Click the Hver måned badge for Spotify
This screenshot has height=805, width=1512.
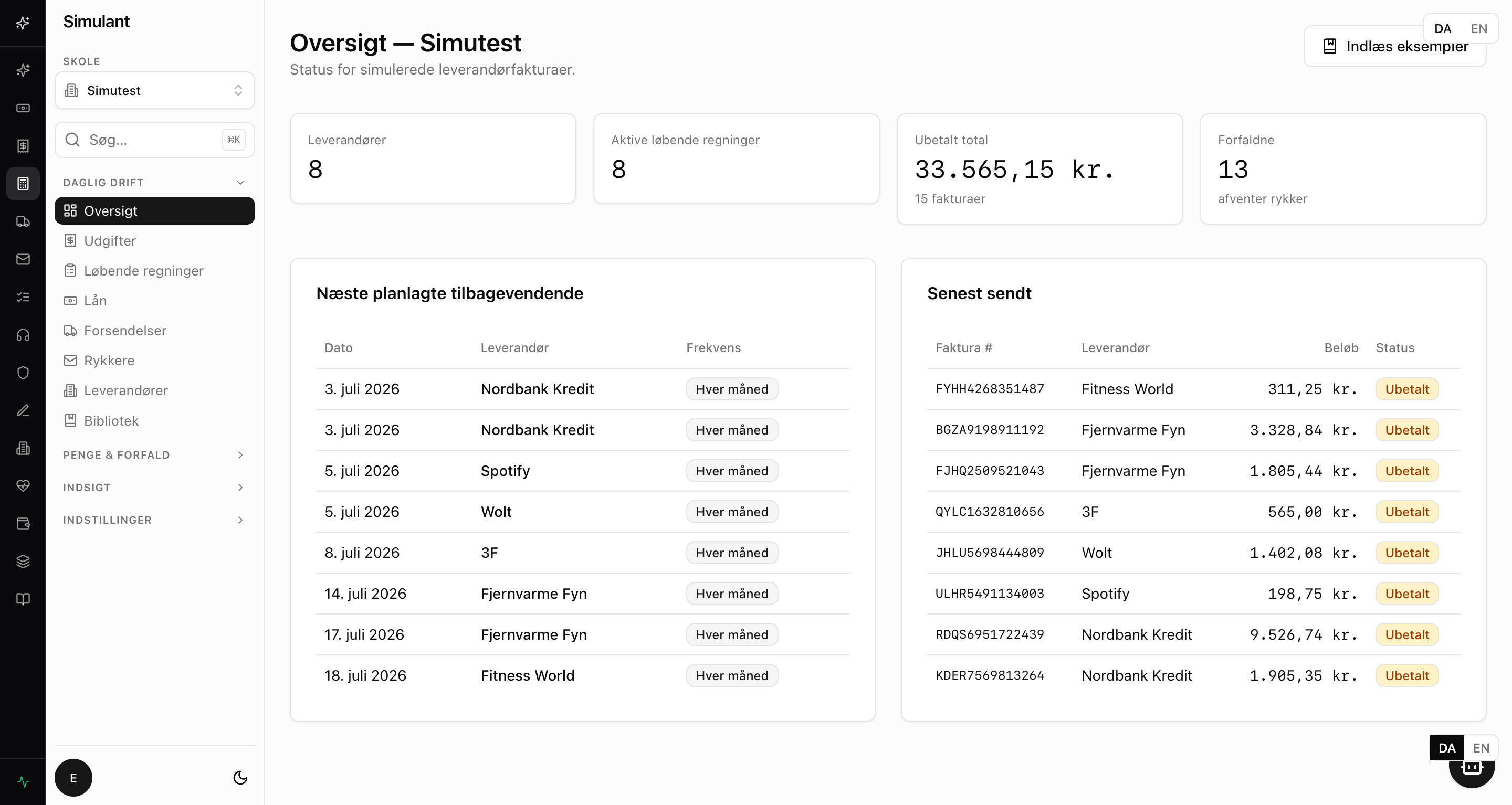tap(732, 471)
